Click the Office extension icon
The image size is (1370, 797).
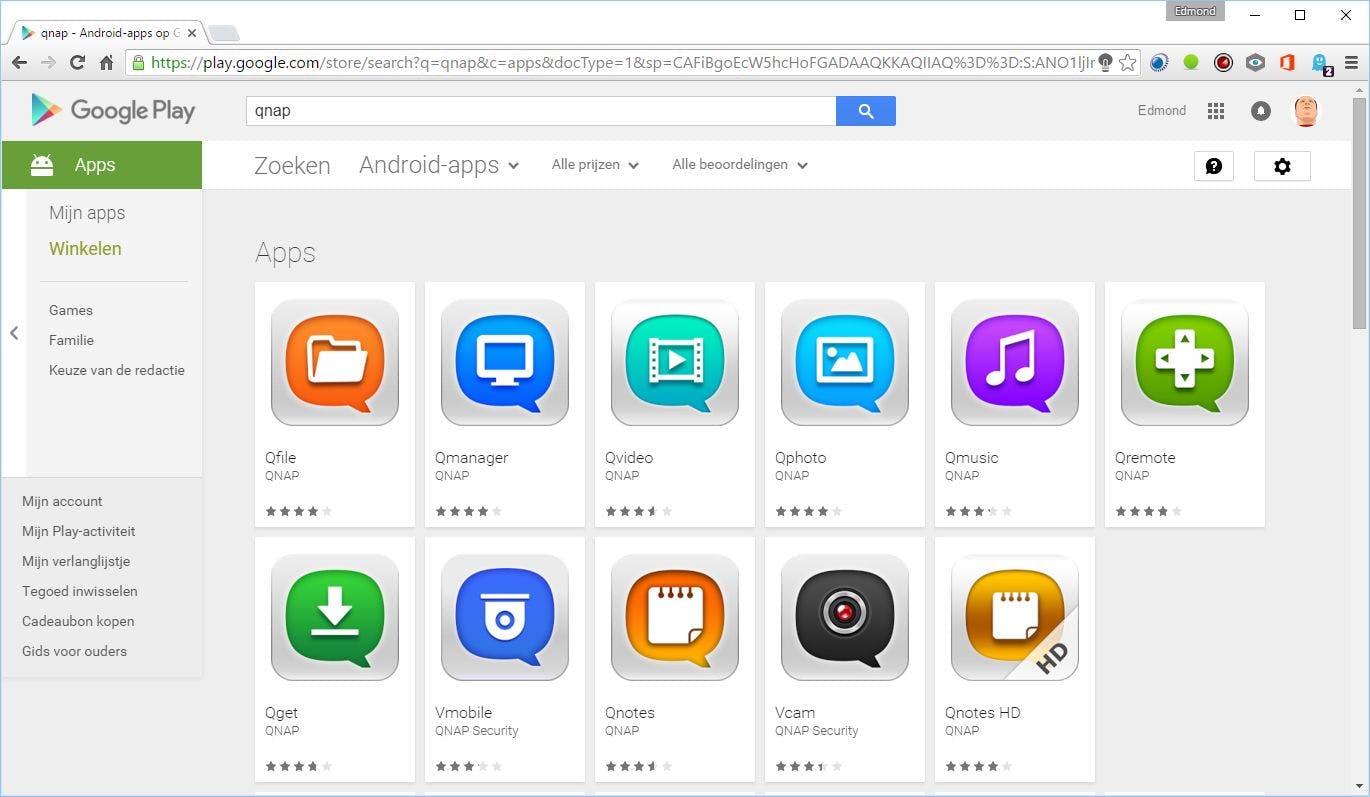click(1287, 63)
